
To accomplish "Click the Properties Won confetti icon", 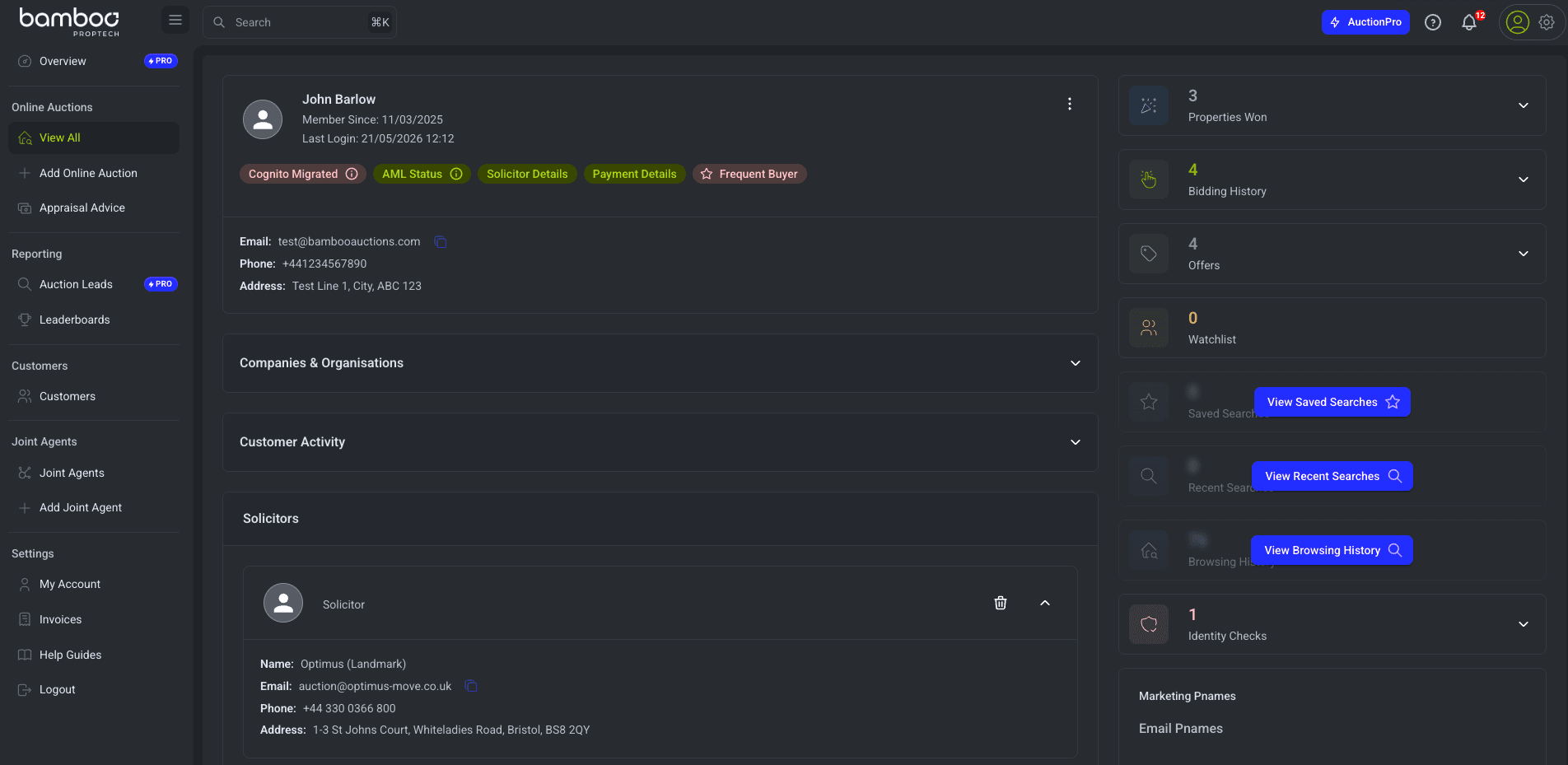I will point(1149,105).
